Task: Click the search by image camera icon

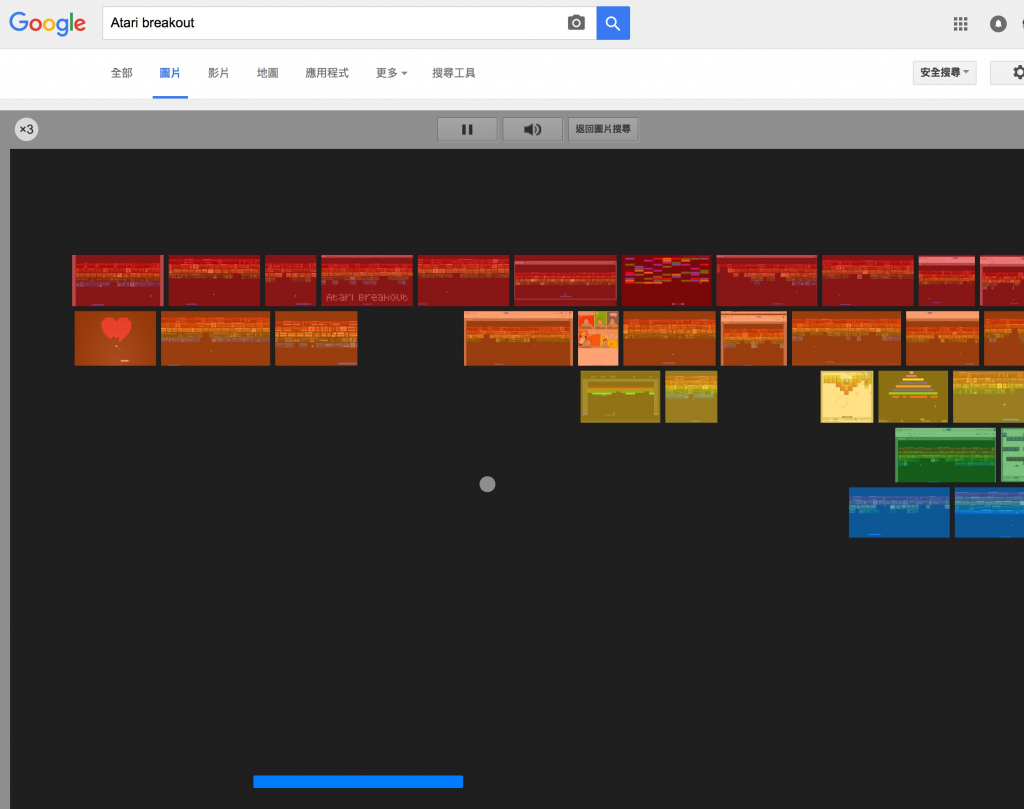Action: tap(576, 23)
